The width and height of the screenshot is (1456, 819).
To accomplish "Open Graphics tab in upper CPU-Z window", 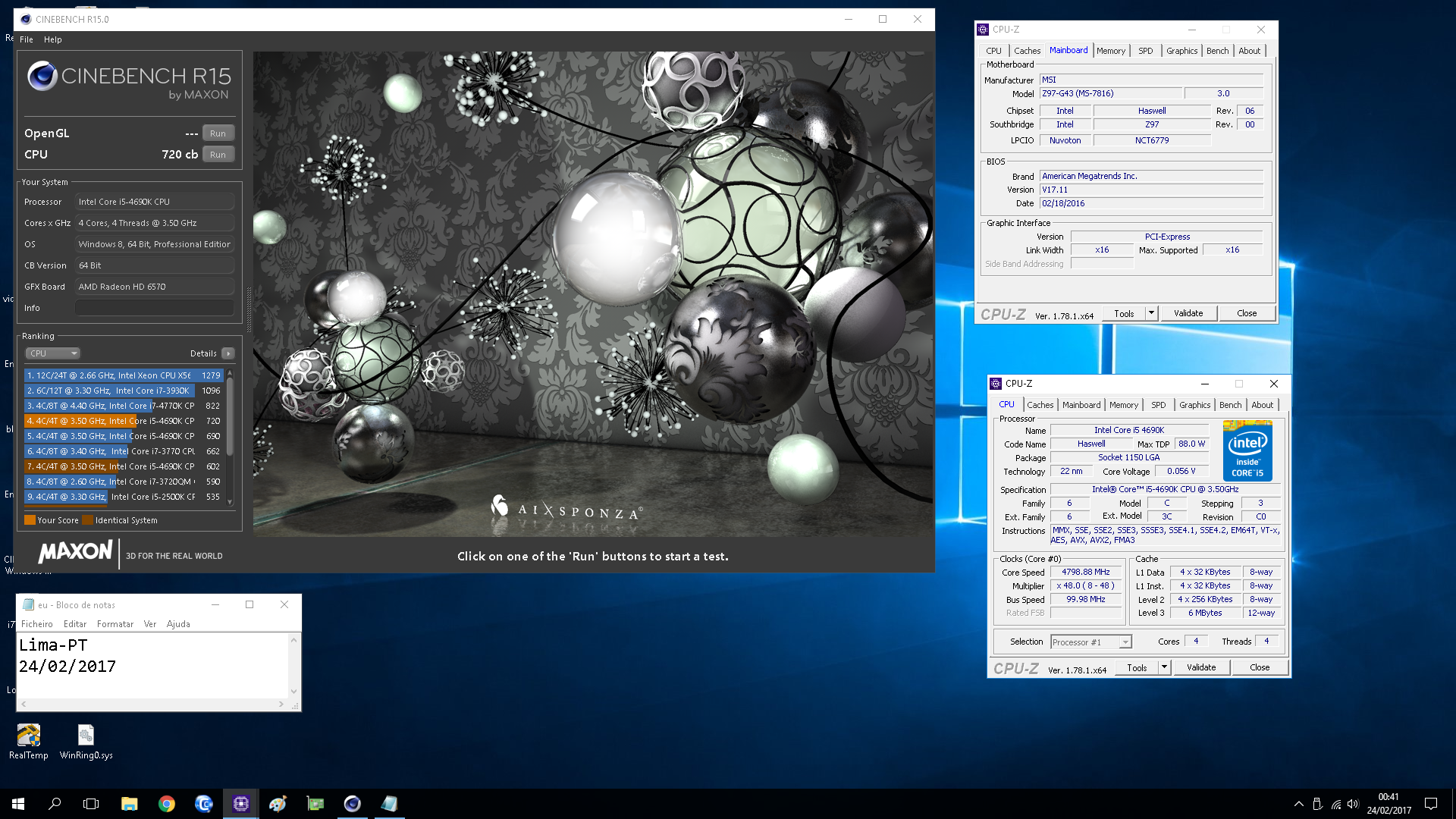I will click(x=1182, y=51).
